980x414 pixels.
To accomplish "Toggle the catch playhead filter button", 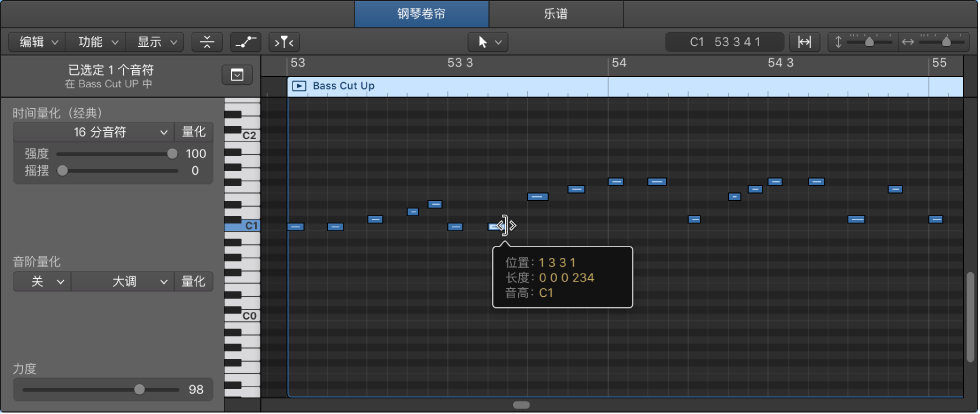I will coord(284,42).
